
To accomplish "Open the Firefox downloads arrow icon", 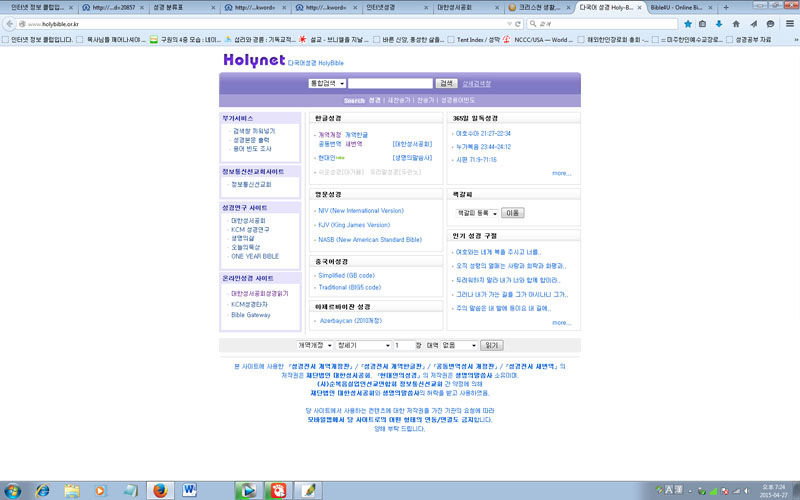I will click(718, 23).
